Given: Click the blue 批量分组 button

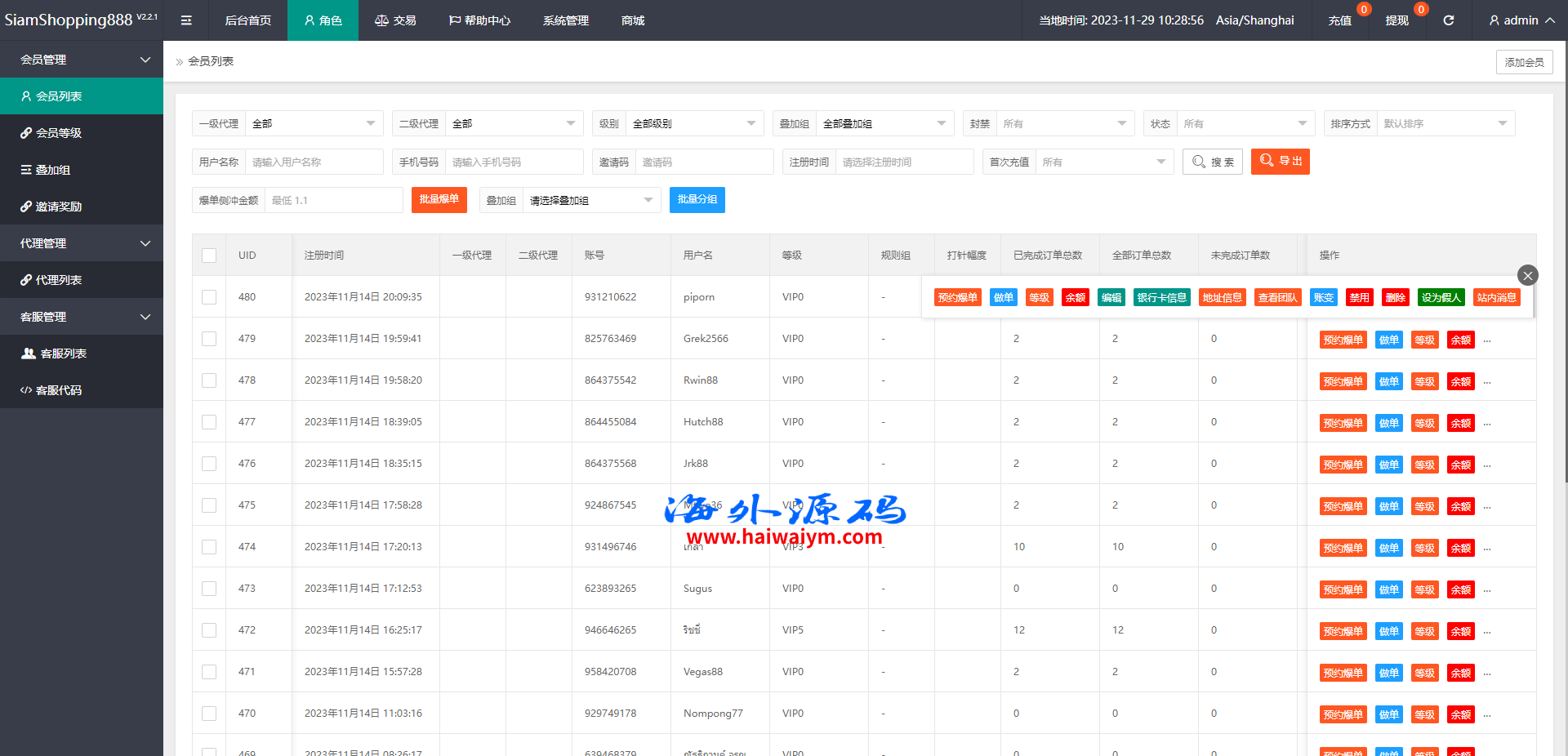Looking at the screenshot, I should pyautogui.click(x=697, y=200).
